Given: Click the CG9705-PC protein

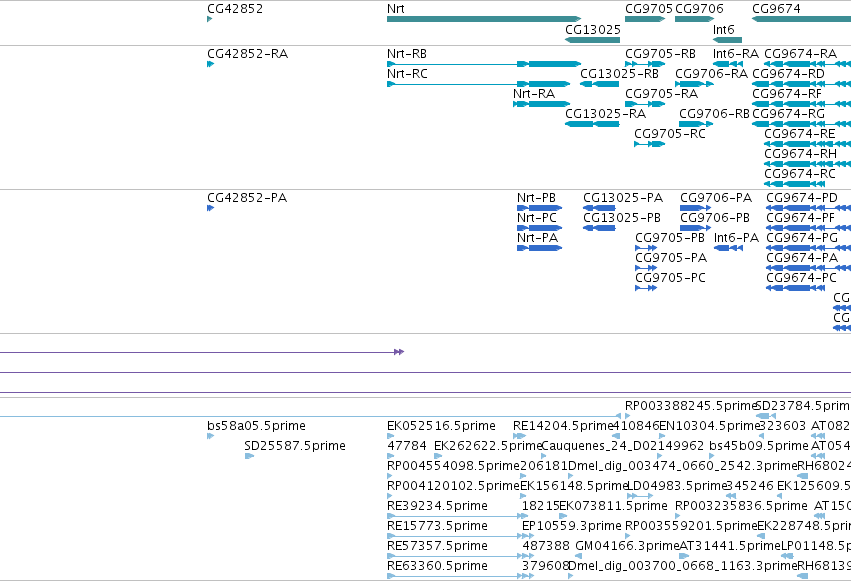Looking at the screenshot, I should click(646, 289).
